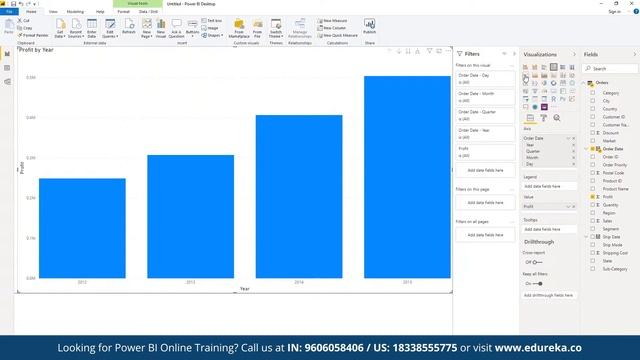Open the Analytics magnifier pane

[557, 118]
